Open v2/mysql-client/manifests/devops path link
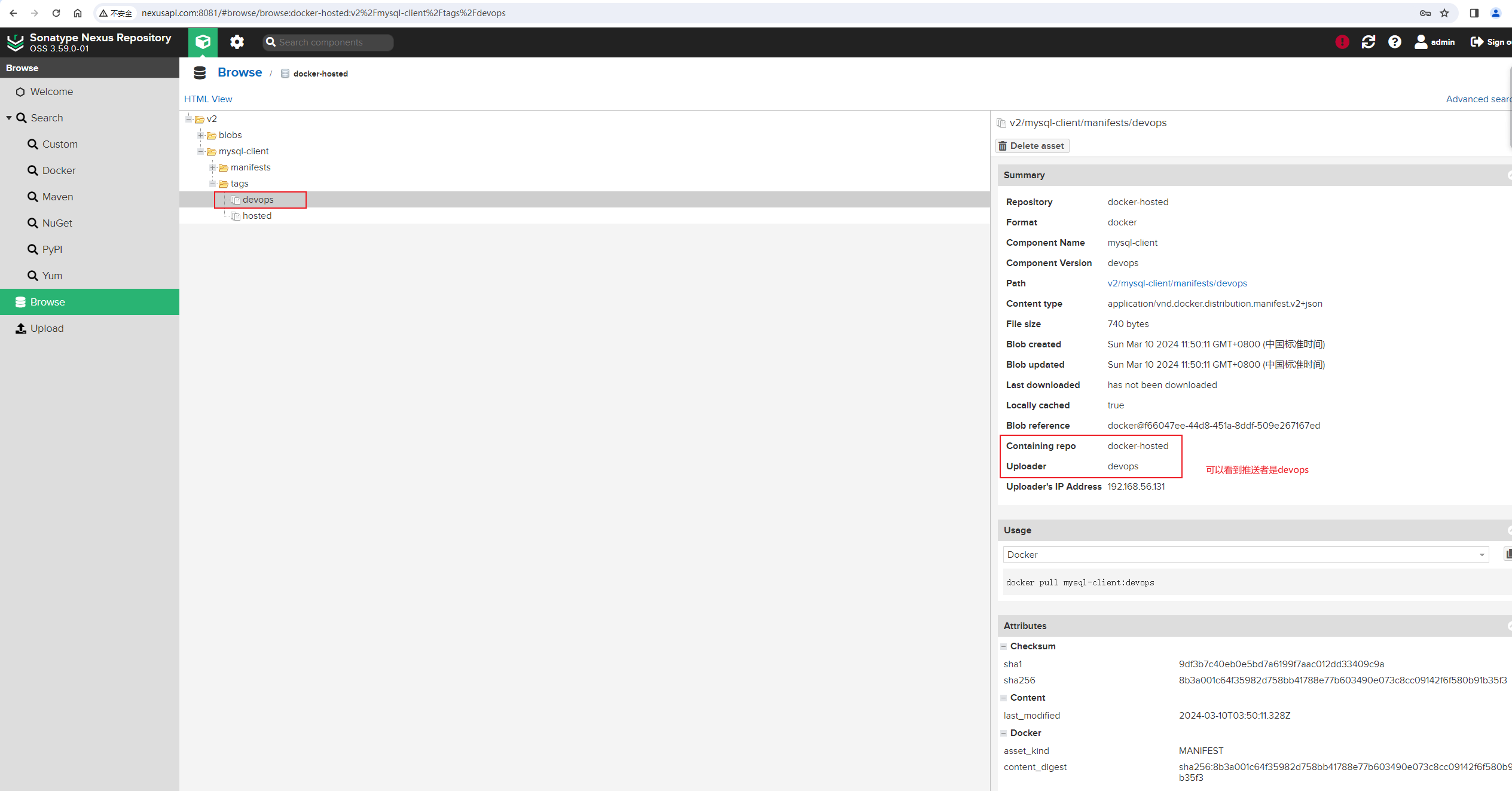Screen dimensions: 1512x791 1177,283
